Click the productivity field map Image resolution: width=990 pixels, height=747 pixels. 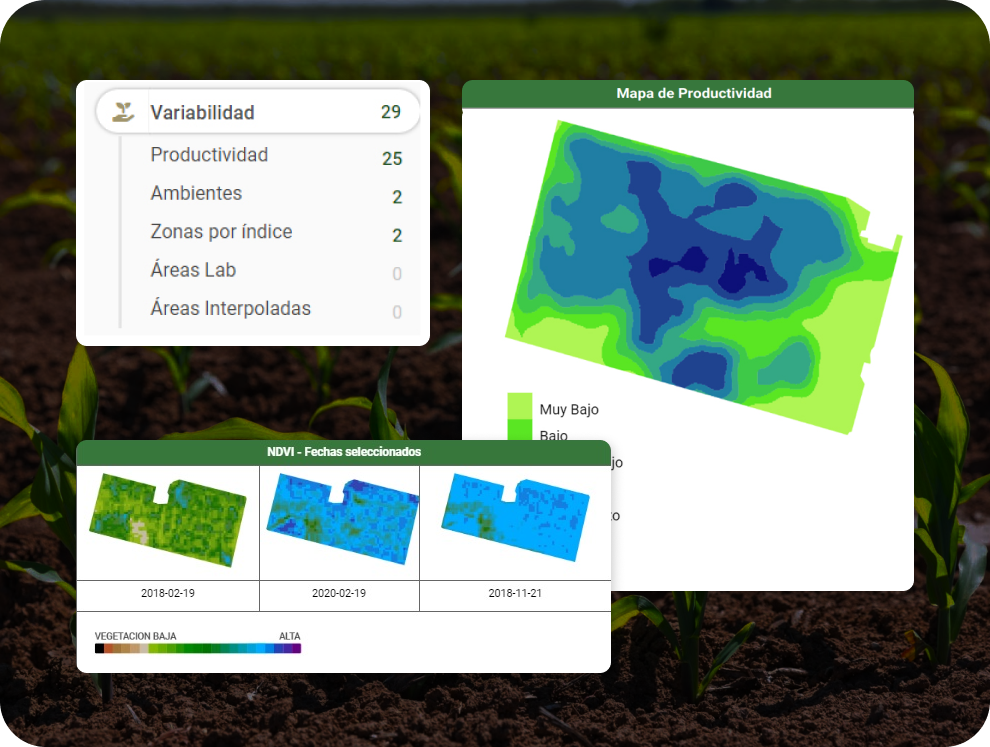click(704, 277)
